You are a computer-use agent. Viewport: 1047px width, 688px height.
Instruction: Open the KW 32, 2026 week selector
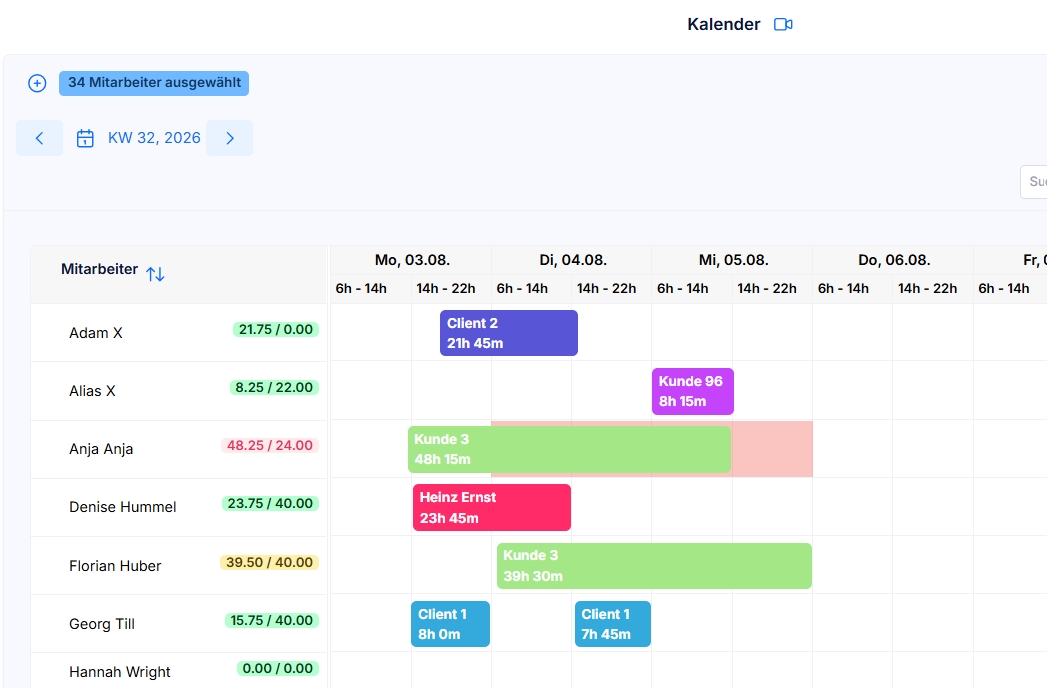154,138
